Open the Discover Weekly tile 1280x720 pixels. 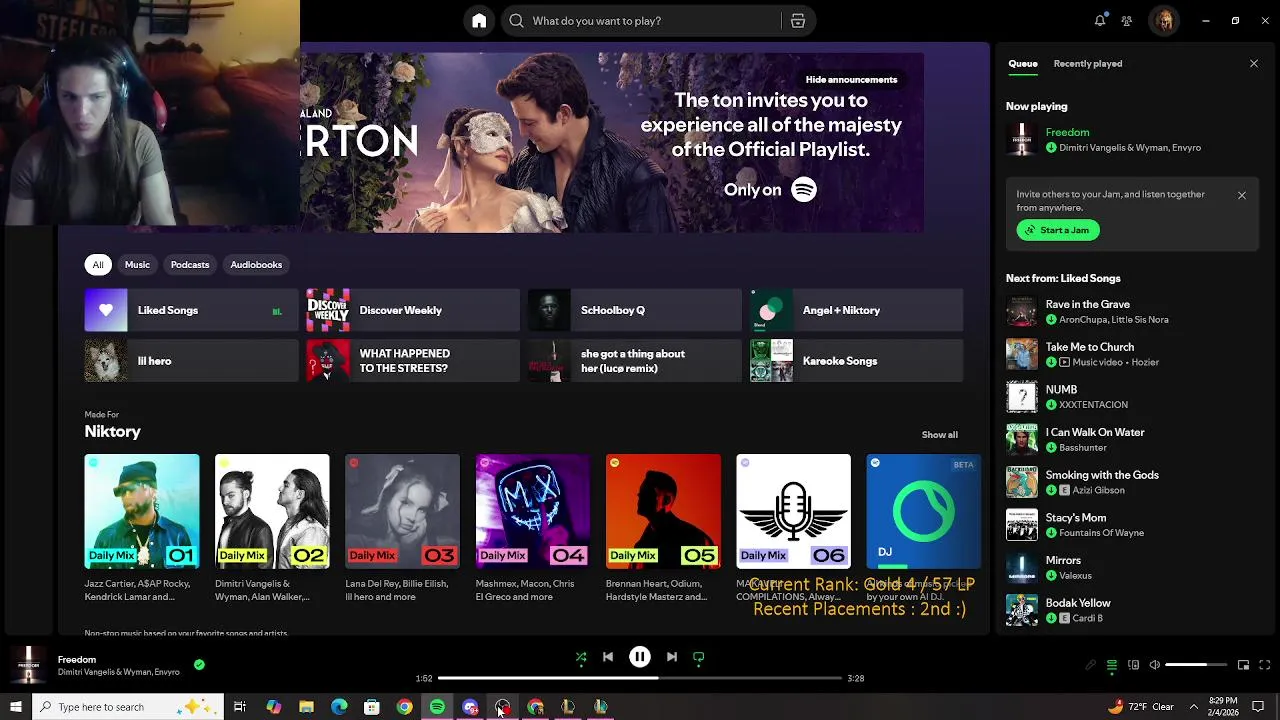(x=413, y=310)
